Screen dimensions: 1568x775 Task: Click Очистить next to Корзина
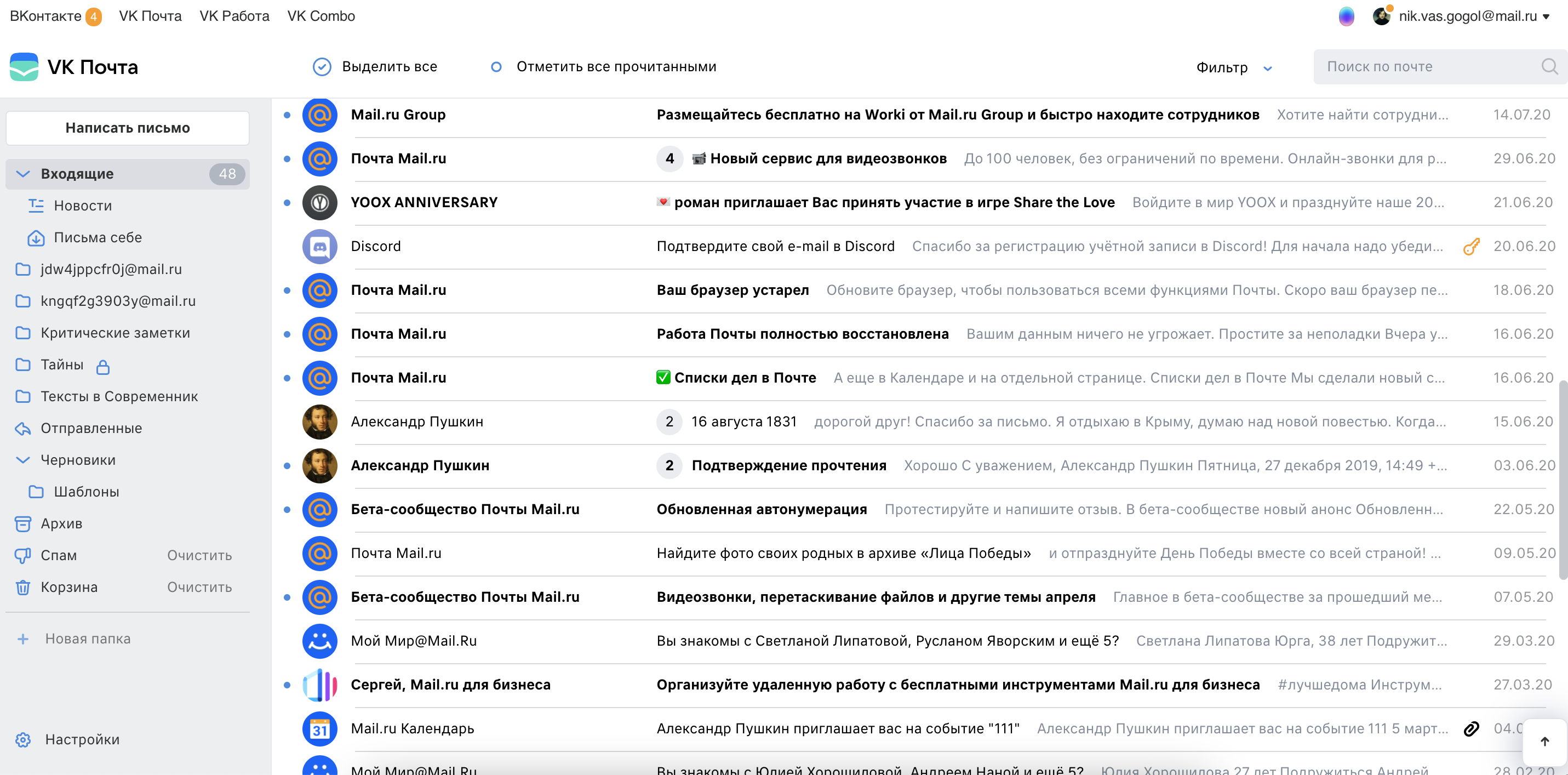199,588
